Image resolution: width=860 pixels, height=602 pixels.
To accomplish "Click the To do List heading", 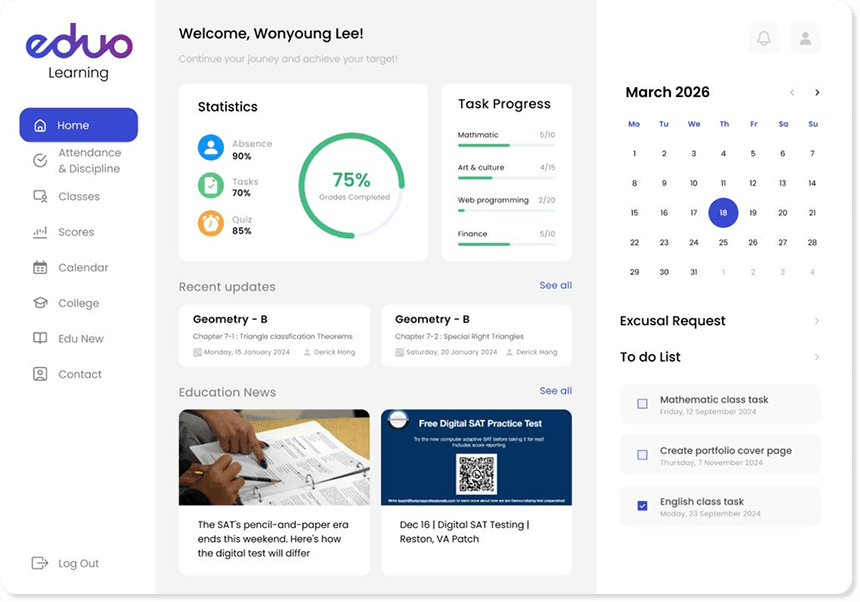I will tap(650, 357).
